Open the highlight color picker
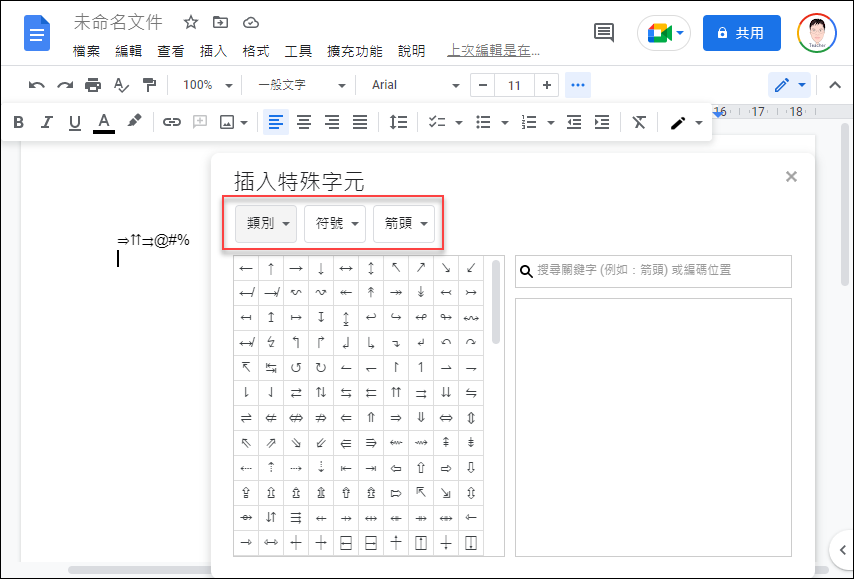This screenshot has height=579, width=854. click(x=134, y=121)
